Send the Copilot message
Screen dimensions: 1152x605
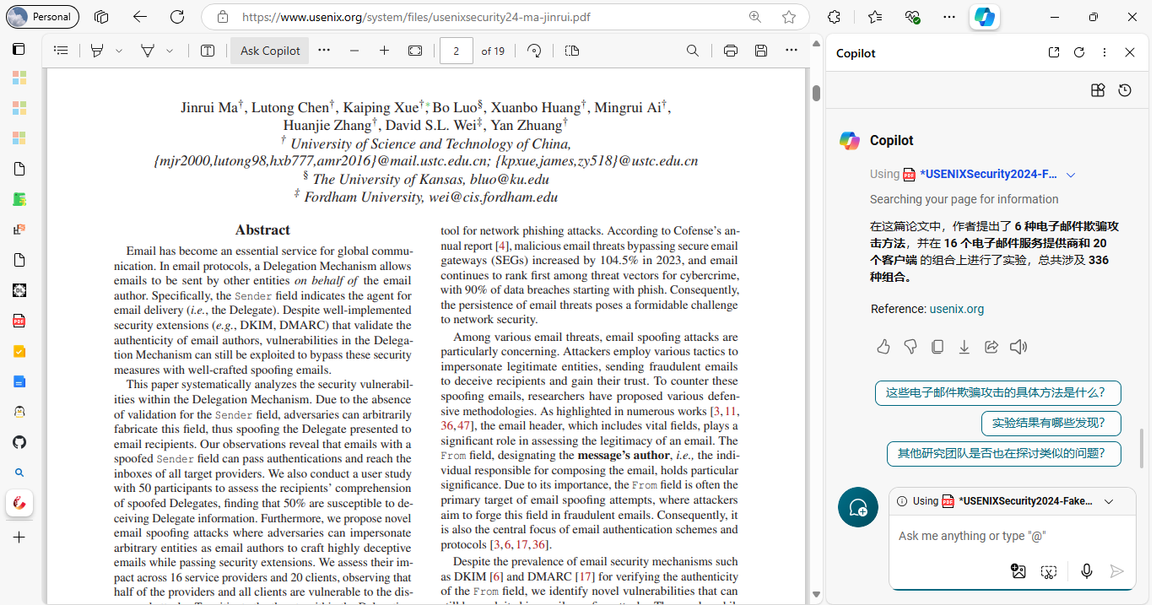(1117, 571)
